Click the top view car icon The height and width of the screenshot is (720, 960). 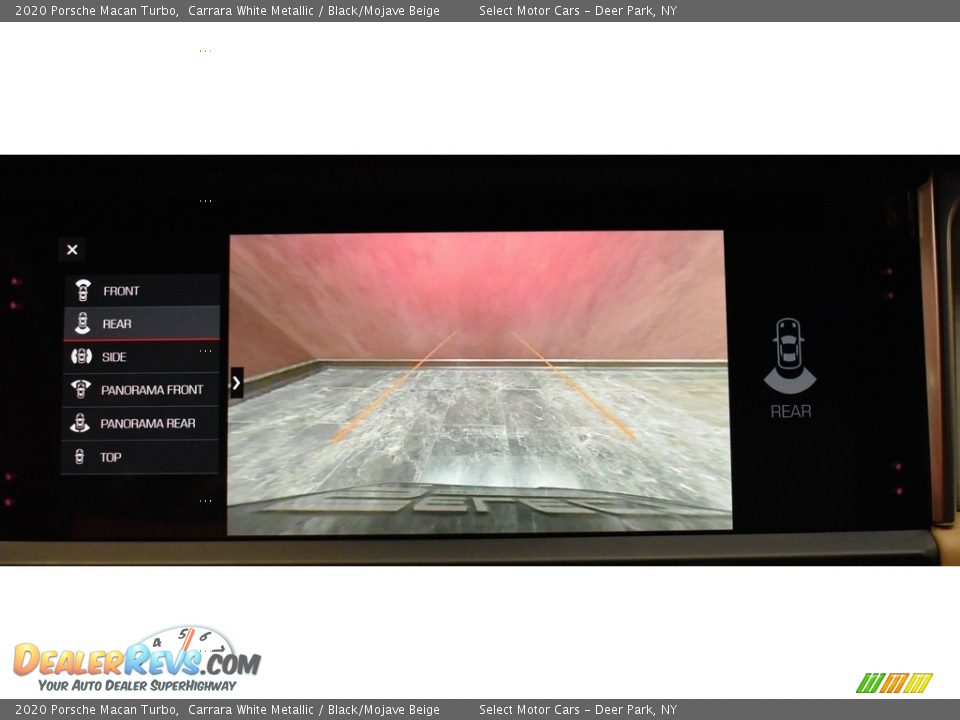[x=79, y=457]
